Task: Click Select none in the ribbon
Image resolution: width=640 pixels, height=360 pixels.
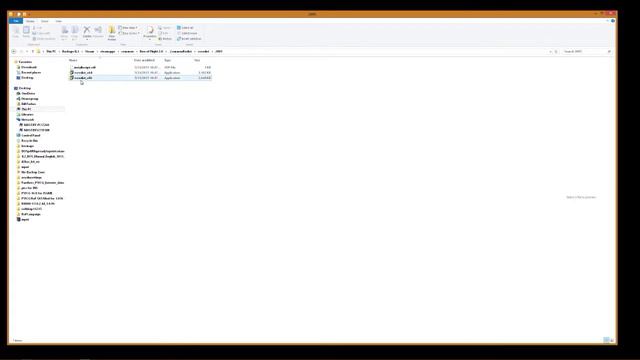Action: tap(187, 33)
